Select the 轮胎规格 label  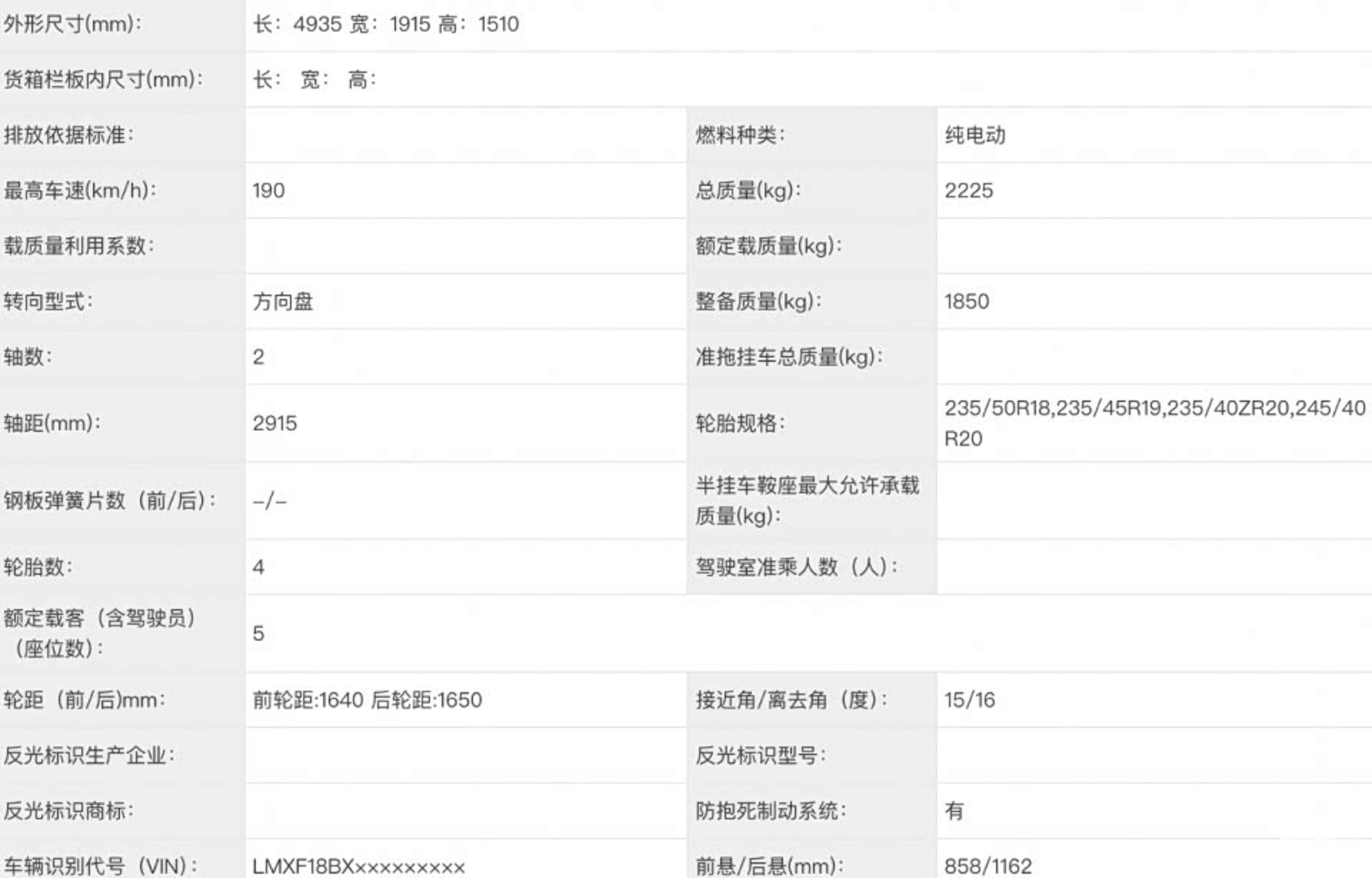[740, 423]
